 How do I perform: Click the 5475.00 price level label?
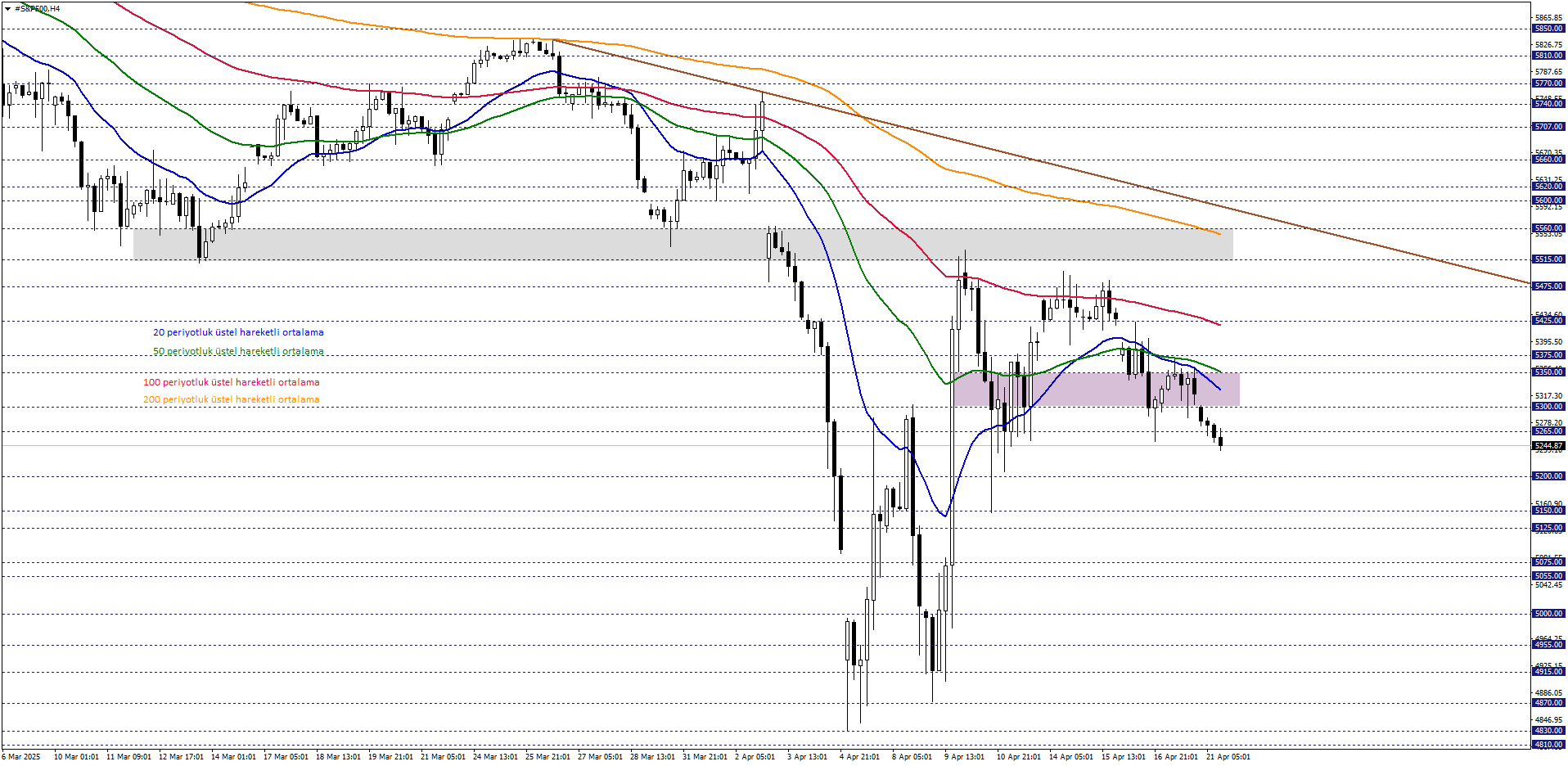point(1548,286)
